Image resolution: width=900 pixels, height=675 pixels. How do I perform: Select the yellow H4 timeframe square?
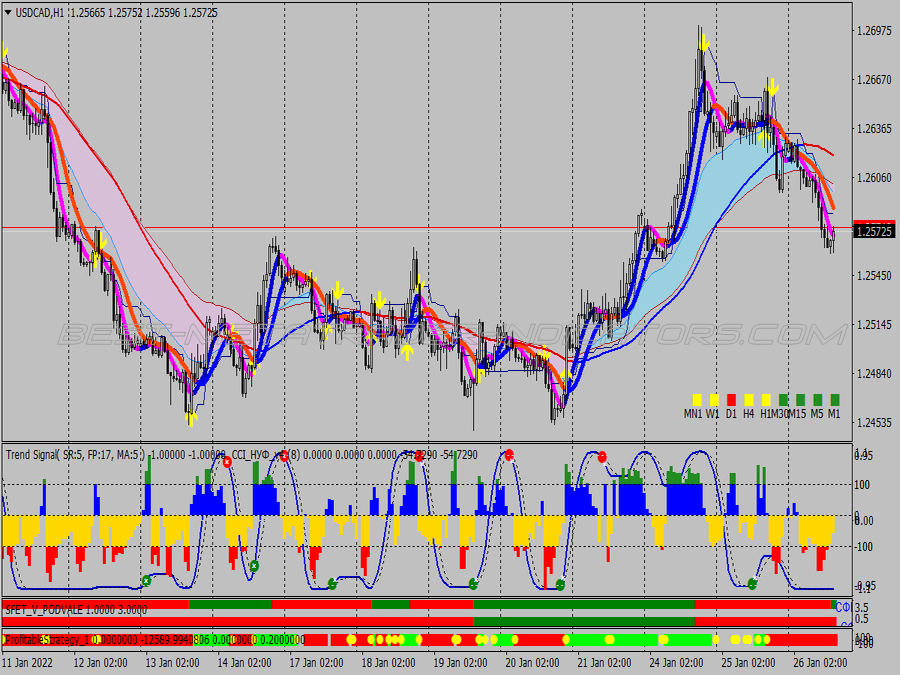coord(748,400)
